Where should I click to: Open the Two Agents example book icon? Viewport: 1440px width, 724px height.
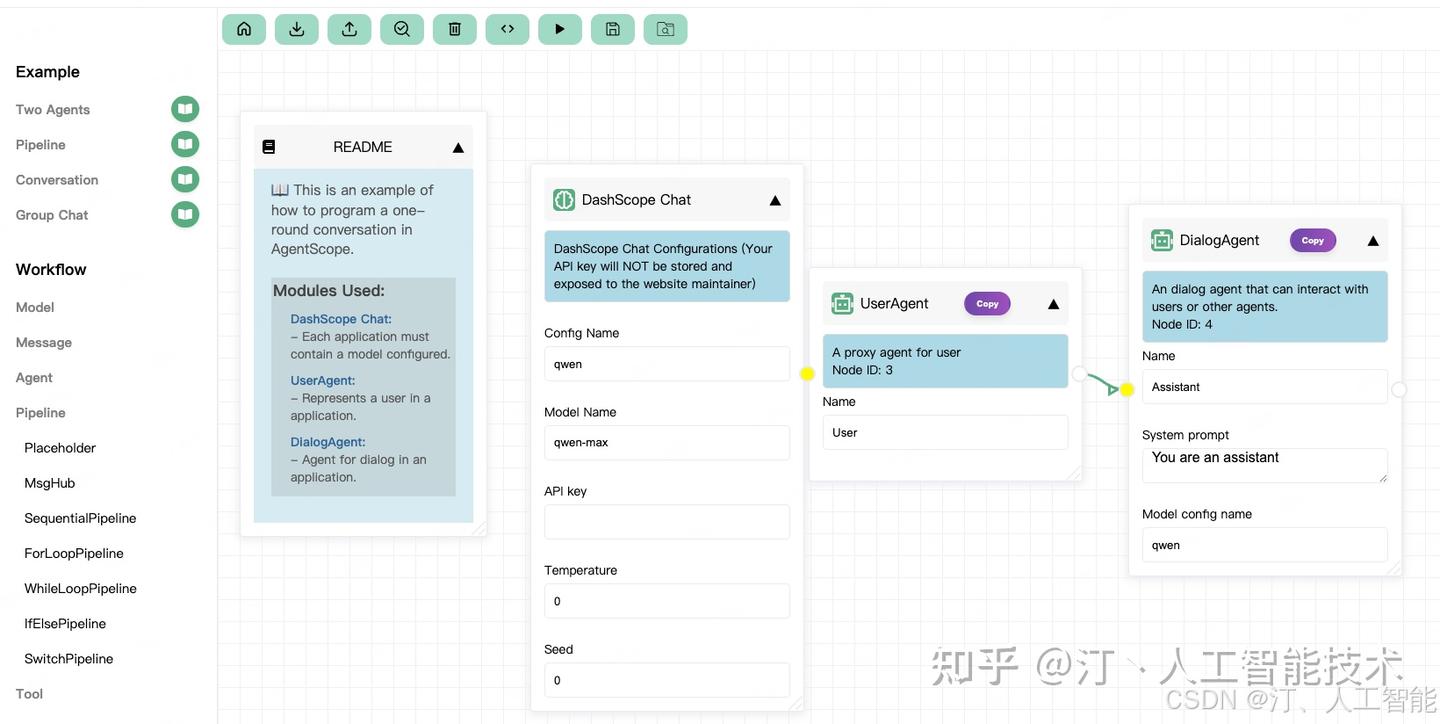click(x=184, y=108)
